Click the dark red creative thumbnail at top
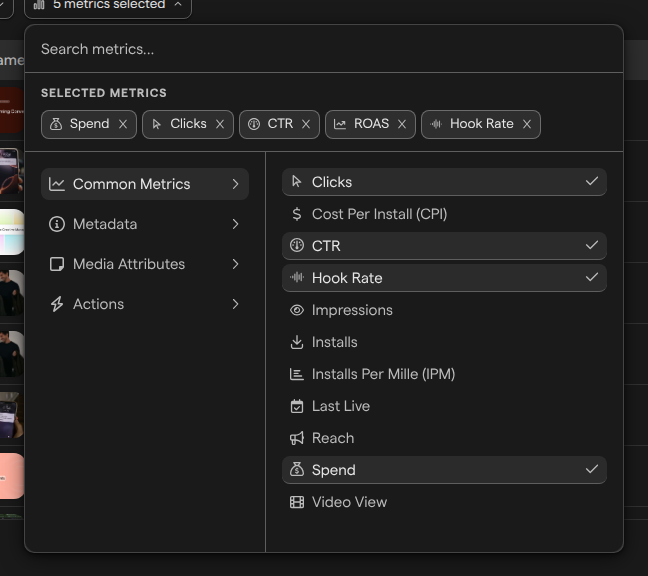The width and height of the screenshot is (648, 576). pos(12,110)
